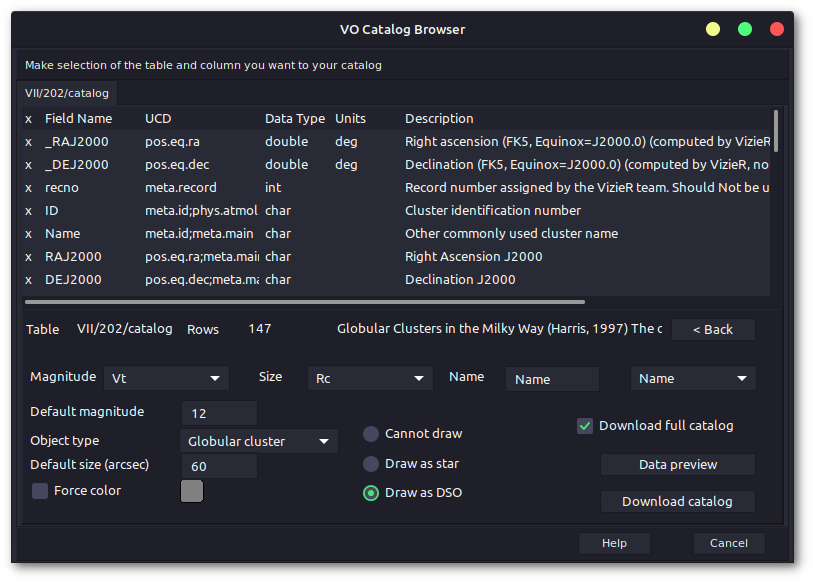Open the Size dropdown showing Rc
Screen dimensions: 813x582
[370, 378]
